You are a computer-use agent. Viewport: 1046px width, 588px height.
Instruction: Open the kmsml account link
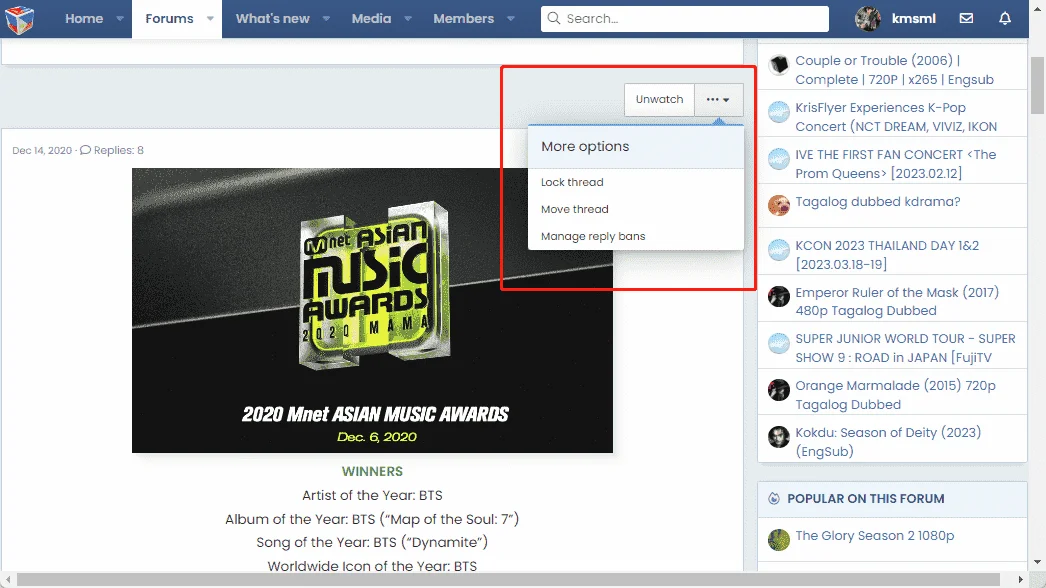pos(913,19)
